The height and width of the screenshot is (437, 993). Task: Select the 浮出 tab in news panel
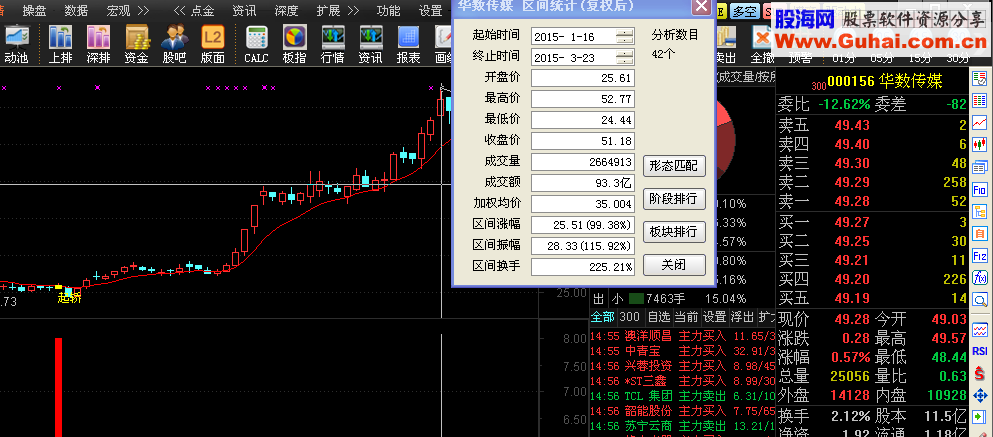point(742,317)
